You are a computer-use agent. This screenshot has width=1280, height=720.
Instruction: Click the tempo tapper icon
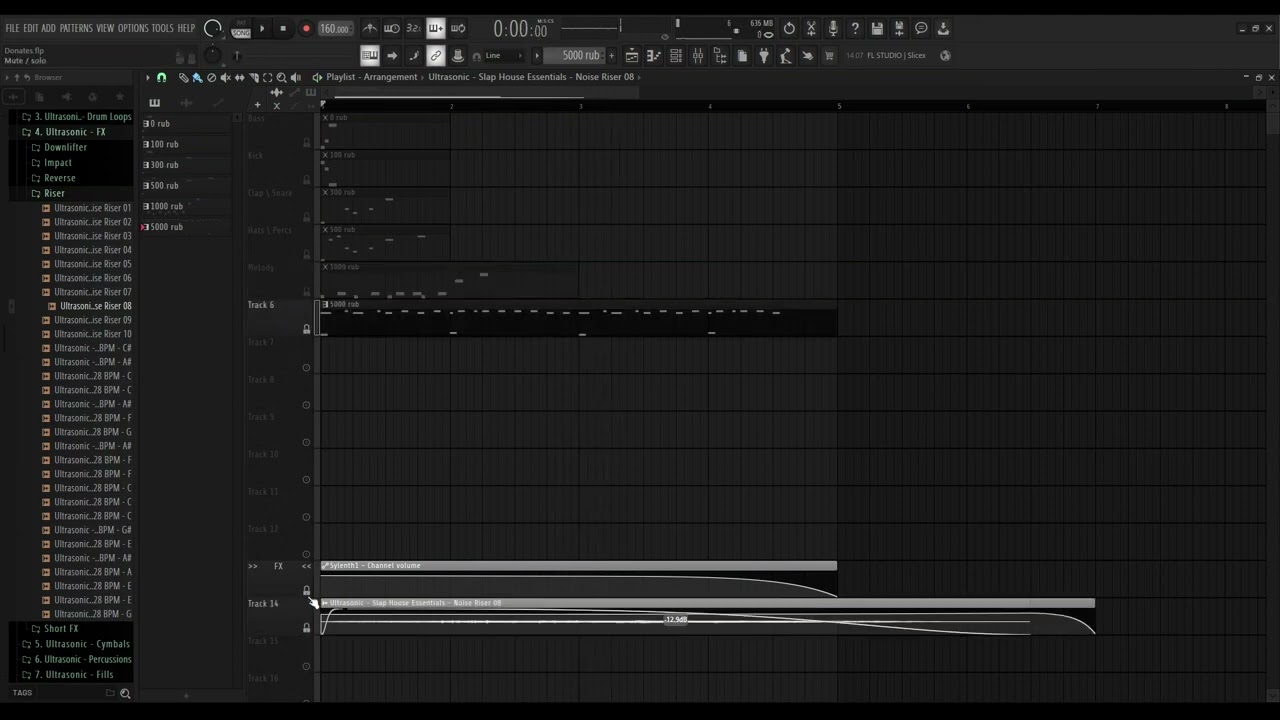[786, 56]
